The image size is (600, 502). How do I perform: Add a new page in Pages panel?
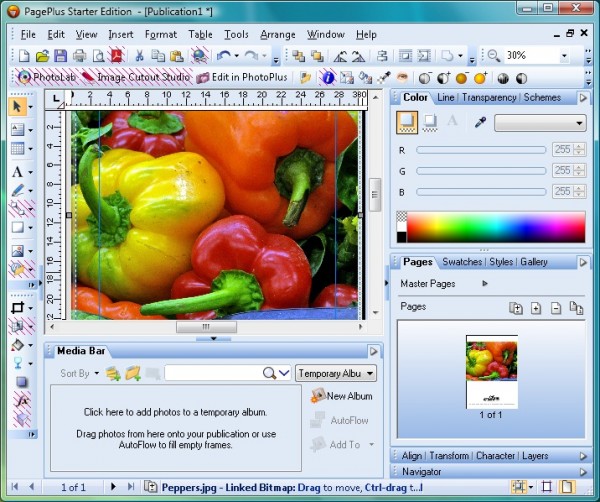536,308
